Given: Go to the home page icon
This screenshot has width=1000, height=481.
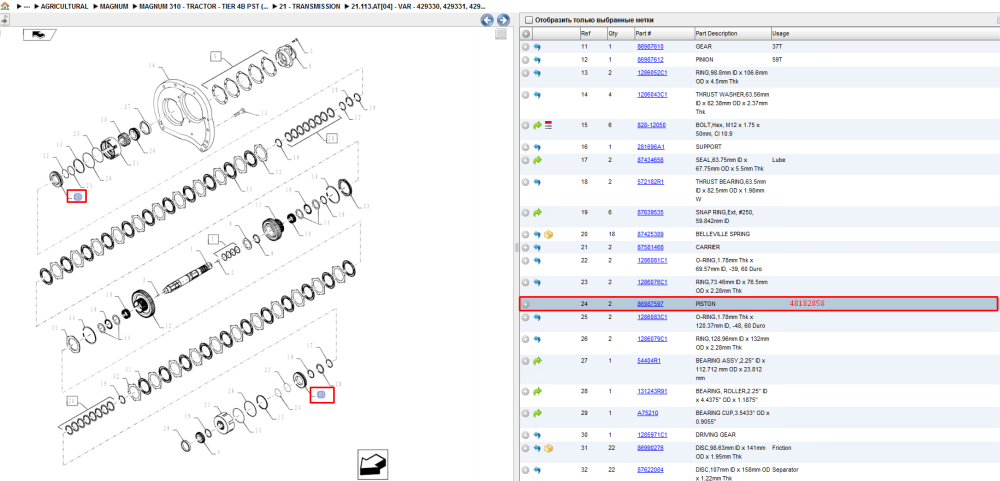Looking at the screenshot, I should click(5, 6).
